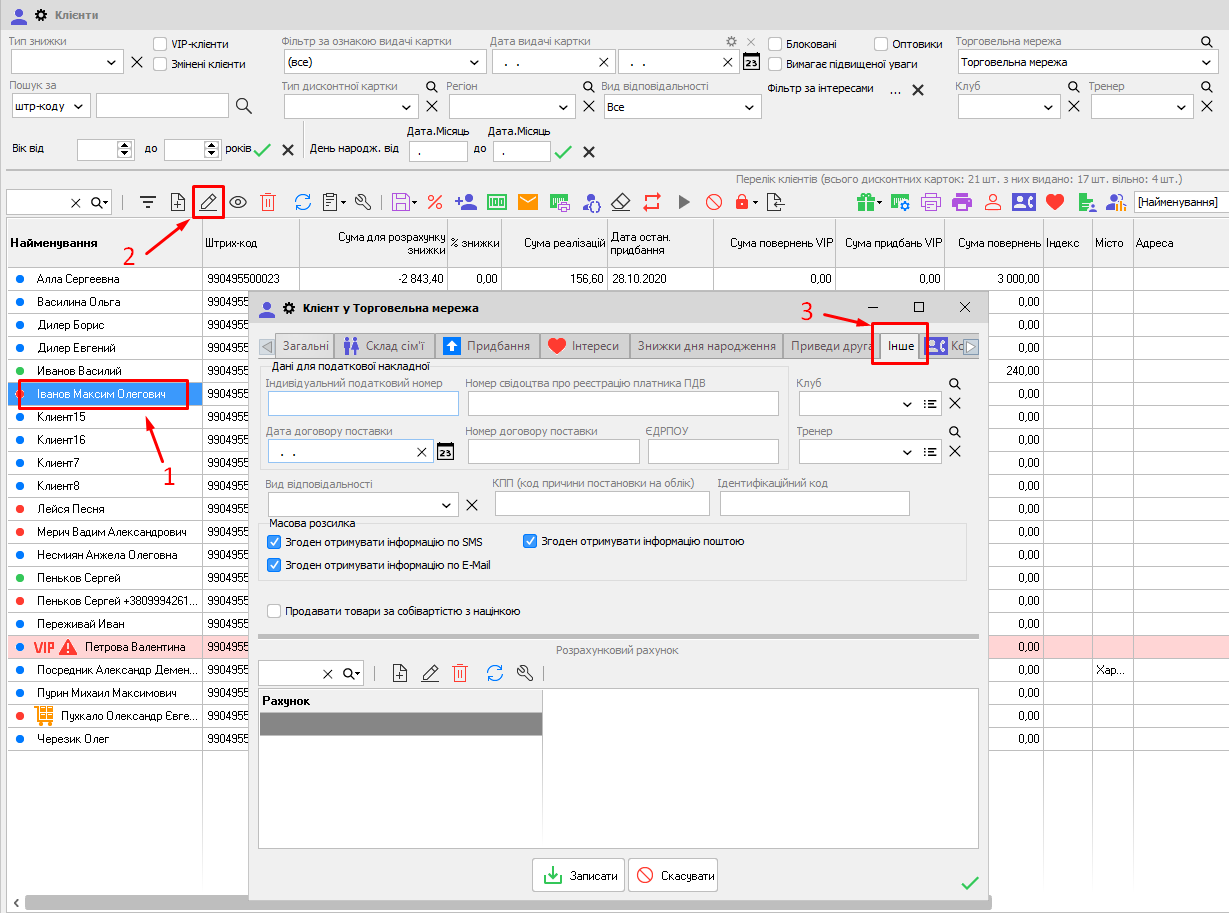Click the red heart icon in toolbar
1229x913 pixels.
click(x=1054, y=202)
